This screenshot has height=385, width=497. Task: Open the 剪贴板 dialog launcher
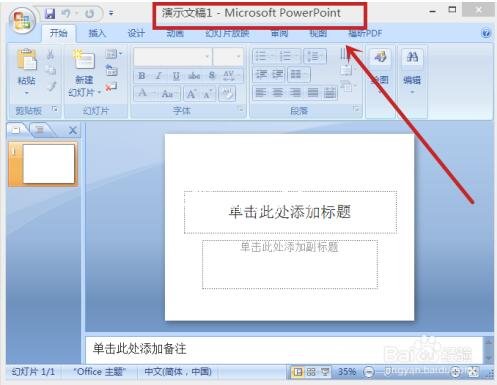(54, 109)
